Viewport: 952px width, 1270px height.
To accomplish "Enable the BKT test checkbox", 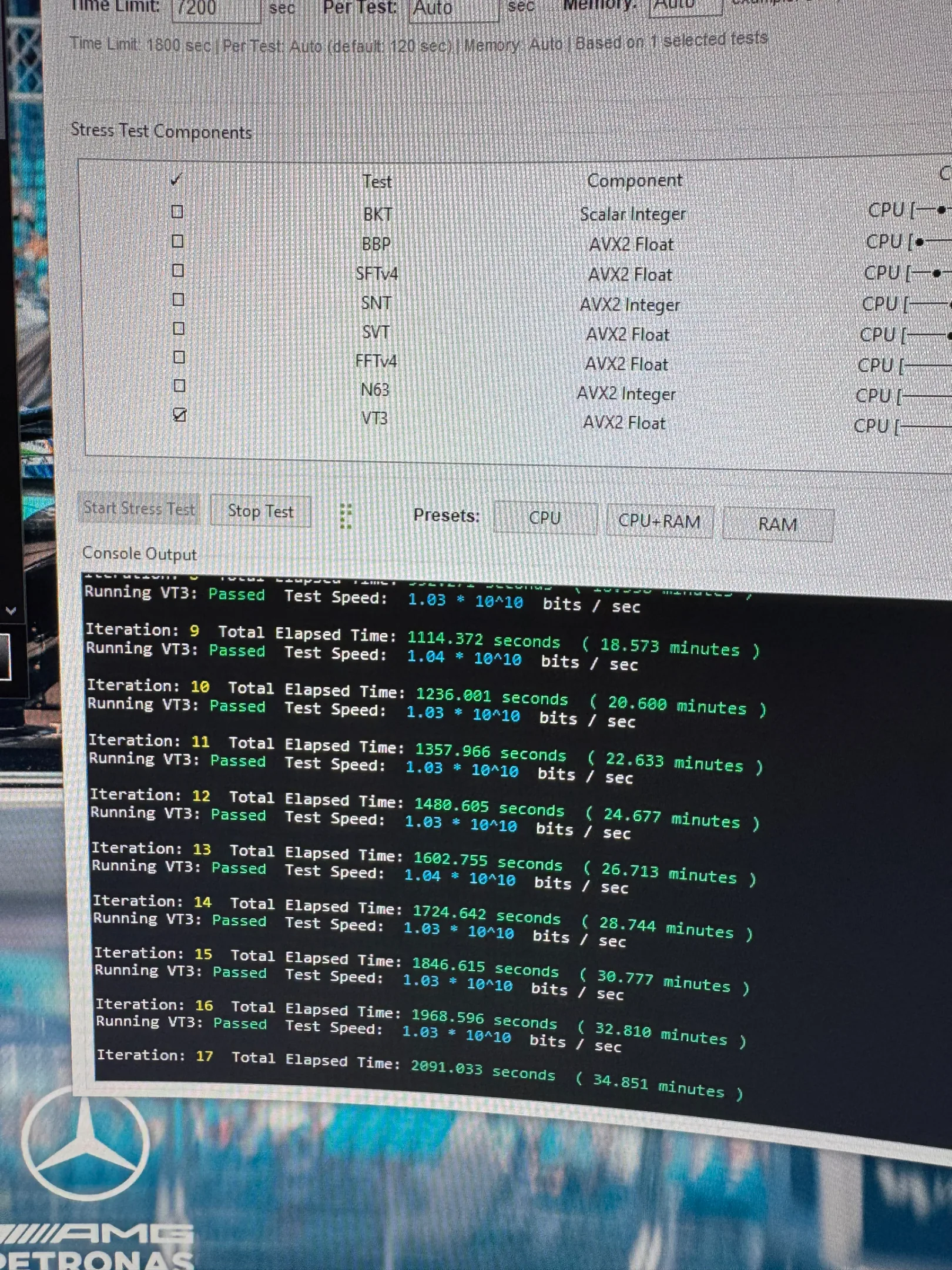I will pyautogui.click(x=177, y=212).
